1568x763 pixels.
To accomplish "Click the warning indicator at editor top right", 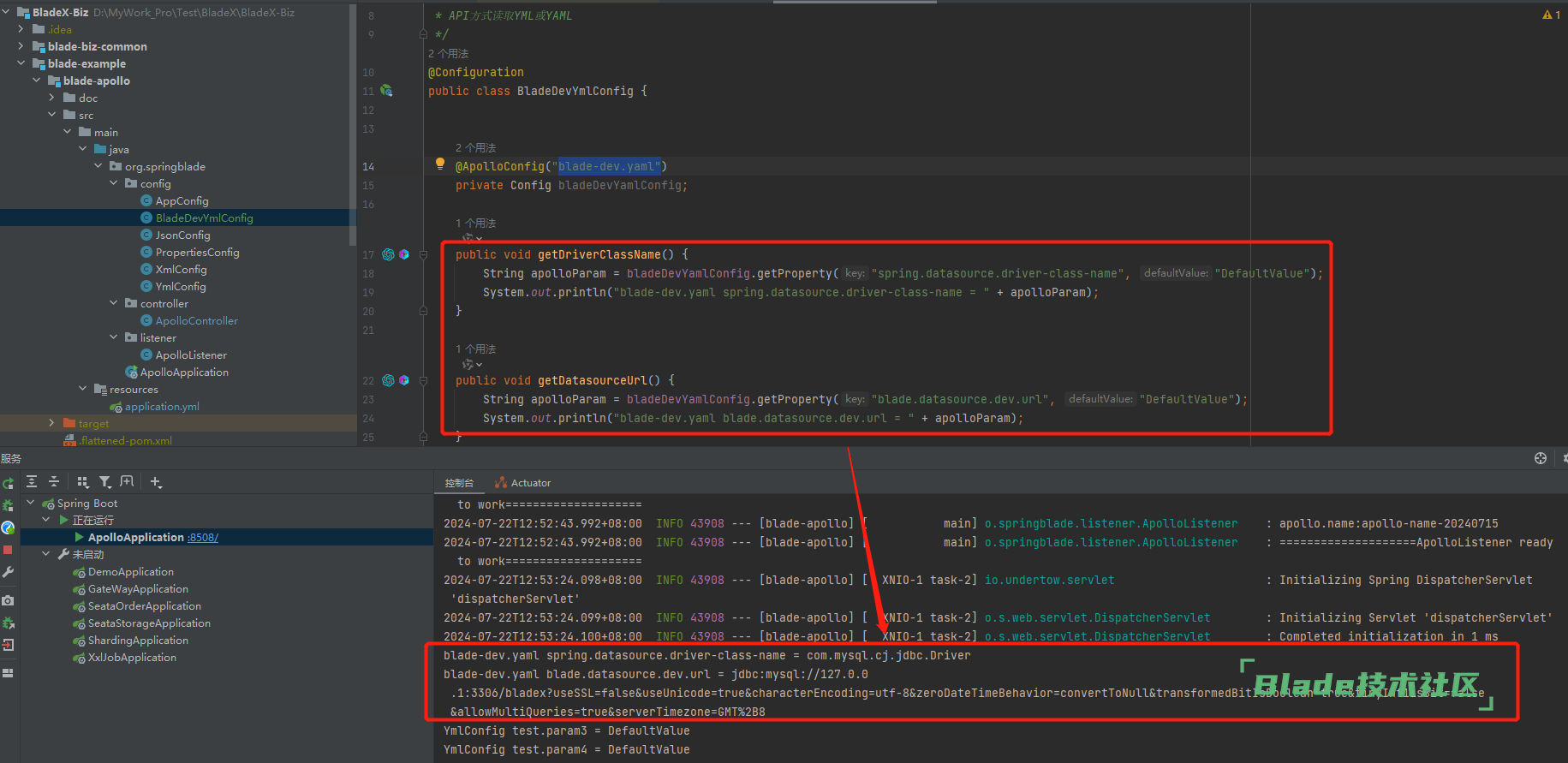I will pyautogui.click(x=1551, y=15).
